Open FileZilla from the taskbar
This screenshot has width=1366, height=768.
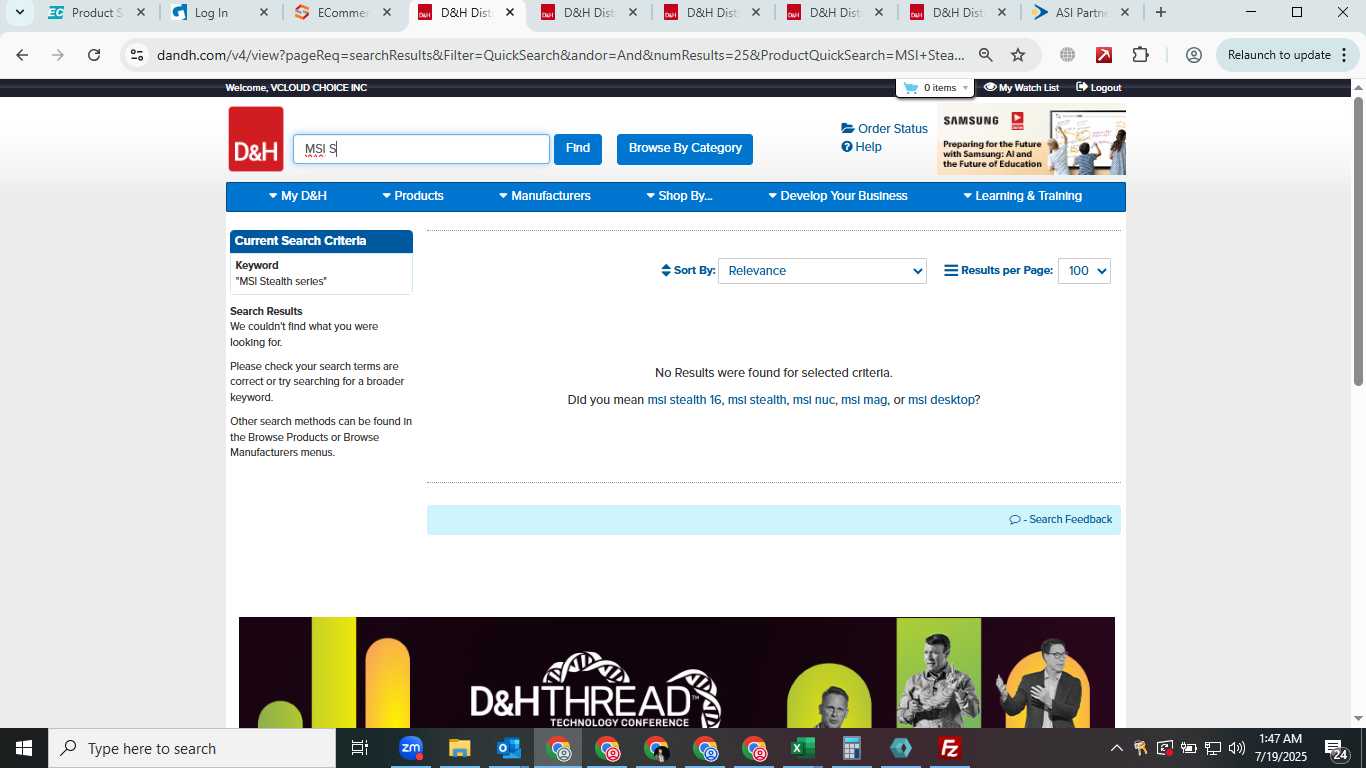pyautogui.click(x=950, y=748)
